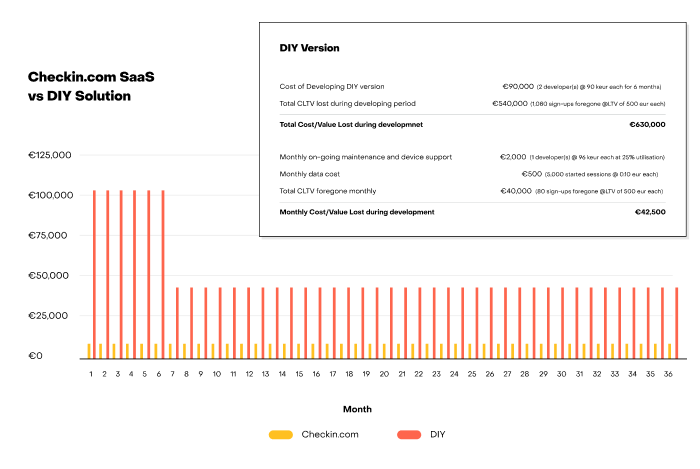Click x-axis label for month 7

point(172,374)
